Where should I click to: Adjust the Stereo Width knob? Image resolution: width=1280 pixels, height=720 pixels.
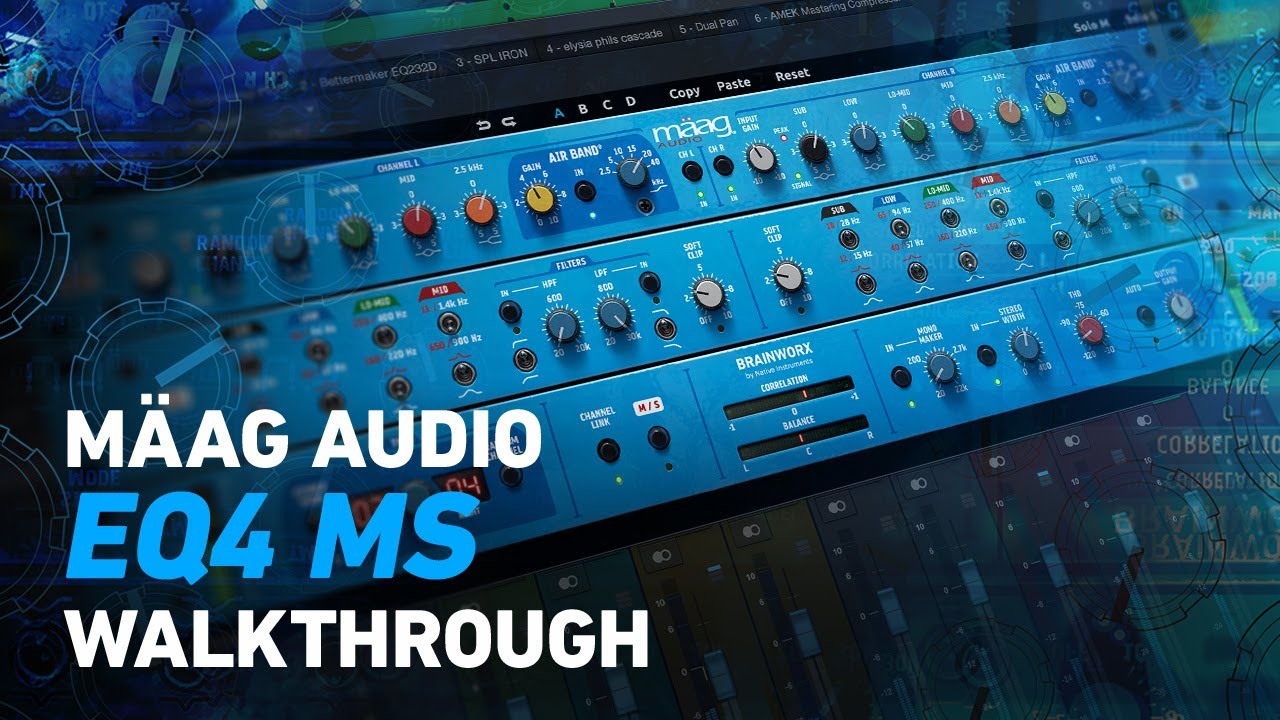(1026, 346)
